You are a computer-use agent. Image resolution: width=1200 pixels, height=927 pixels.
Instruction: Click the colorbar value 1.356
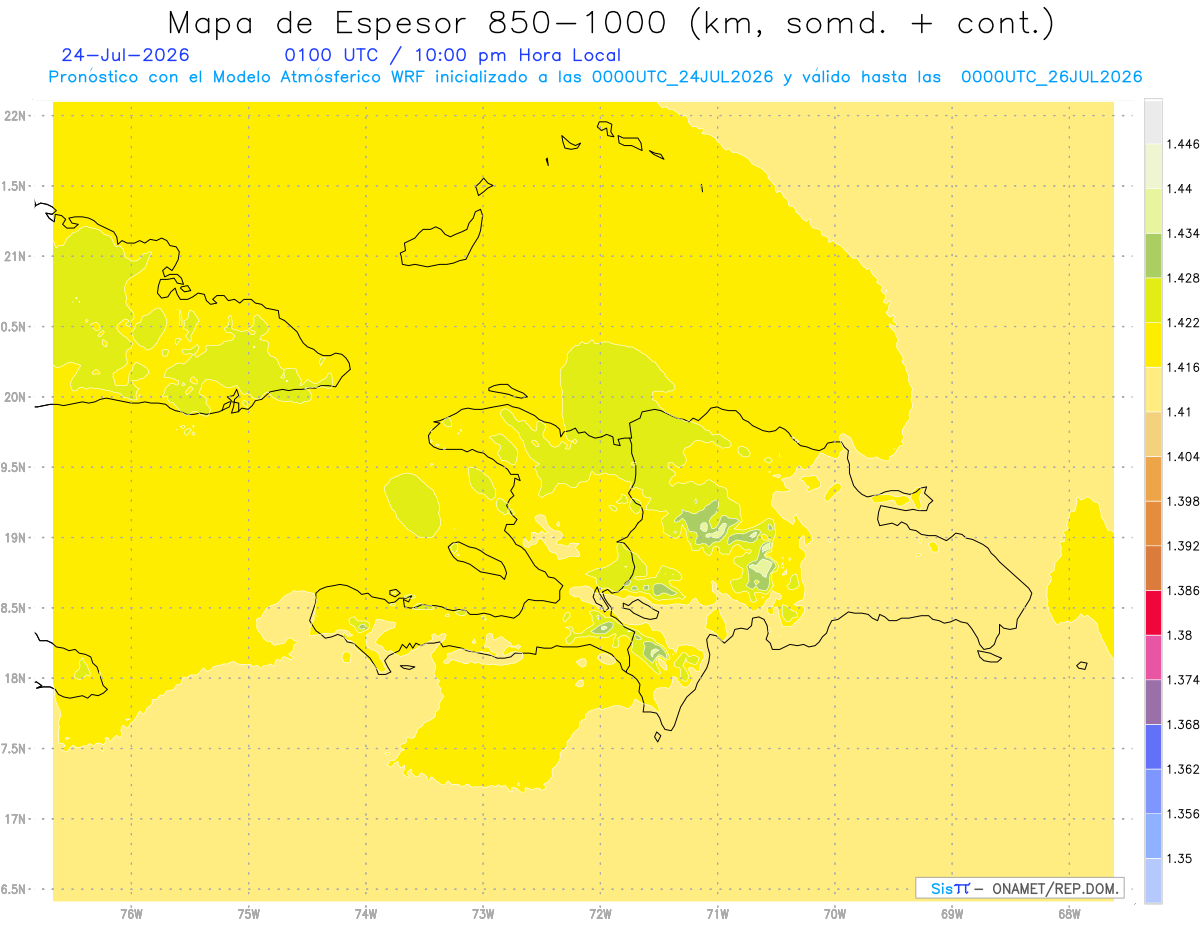pos(1182,814)
